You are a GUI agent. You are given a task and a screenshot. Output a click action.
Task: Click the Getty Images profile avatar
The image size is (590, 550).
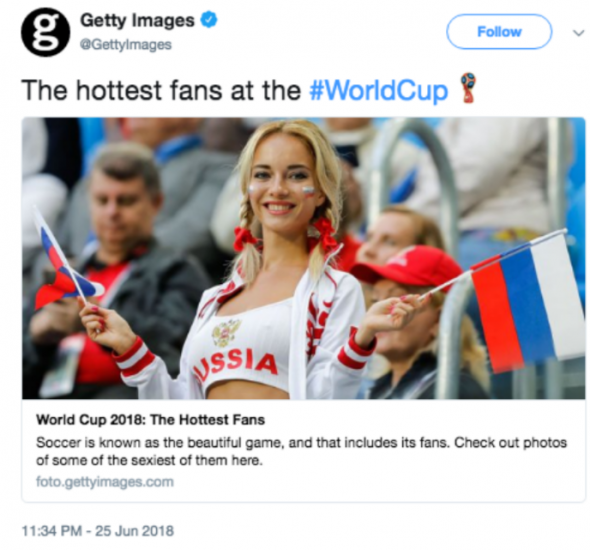click(x=45, y=32)
